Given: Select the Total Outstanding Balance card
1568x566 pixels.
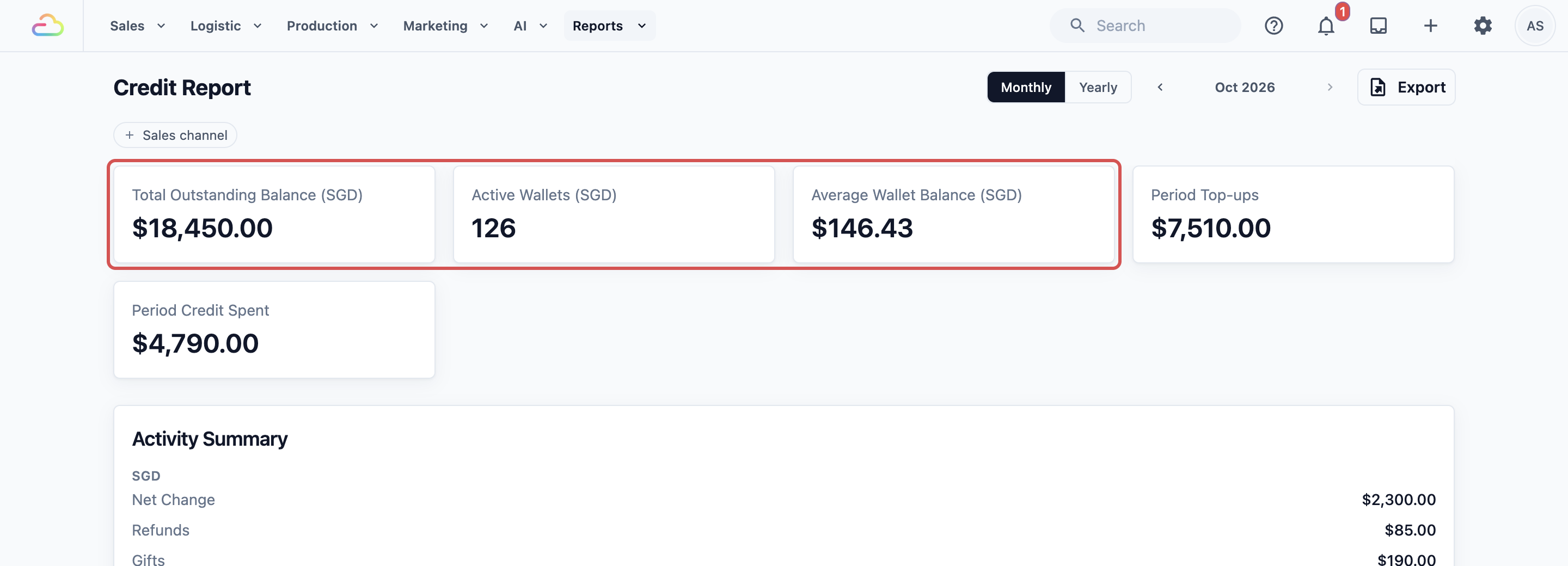Looking at the screenshot, I should tap(274, 214).
